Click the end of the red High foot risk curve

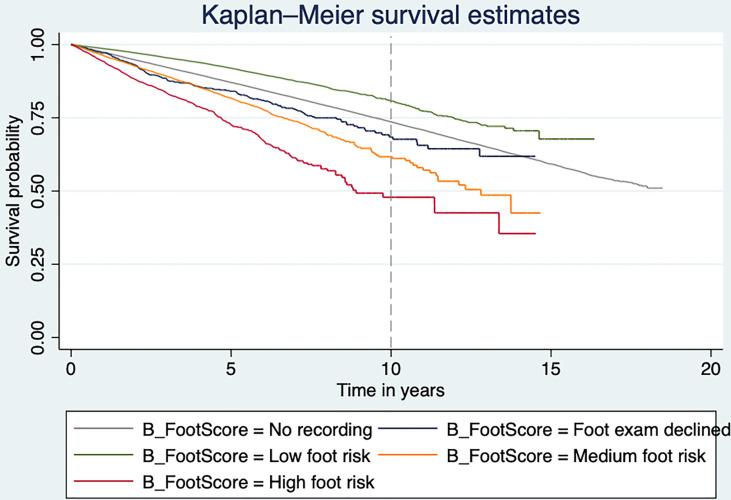click(x=535, y=233)
